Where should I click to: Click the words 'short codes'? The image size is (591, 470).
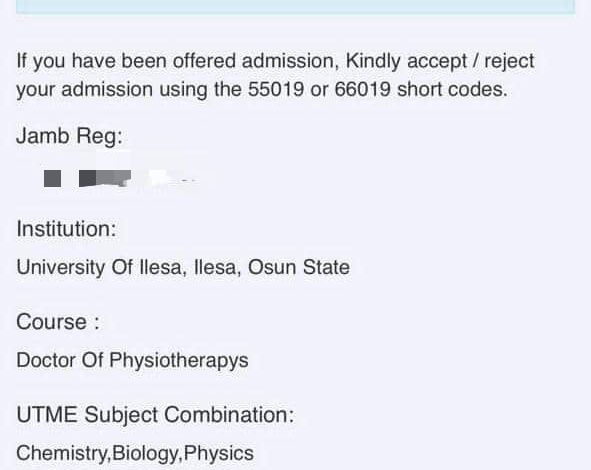pos(452,90)
